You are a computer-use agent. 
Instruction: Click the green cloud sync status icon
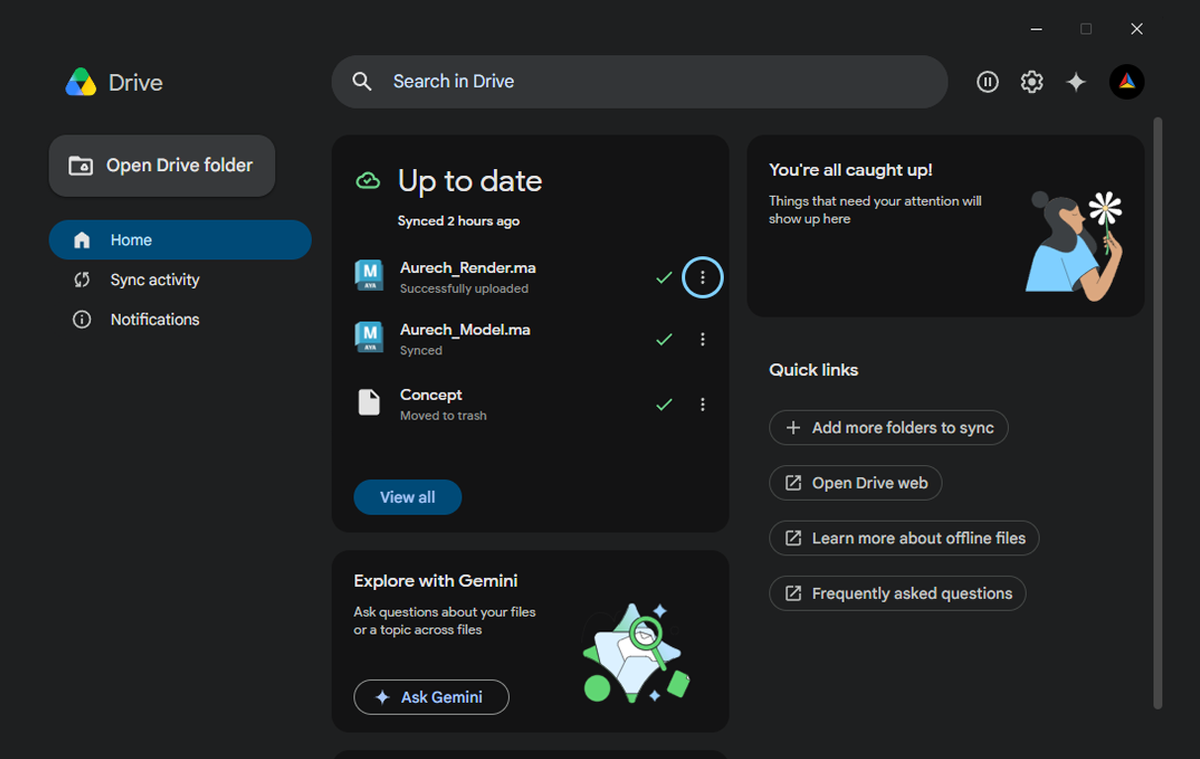pos(368,181)
